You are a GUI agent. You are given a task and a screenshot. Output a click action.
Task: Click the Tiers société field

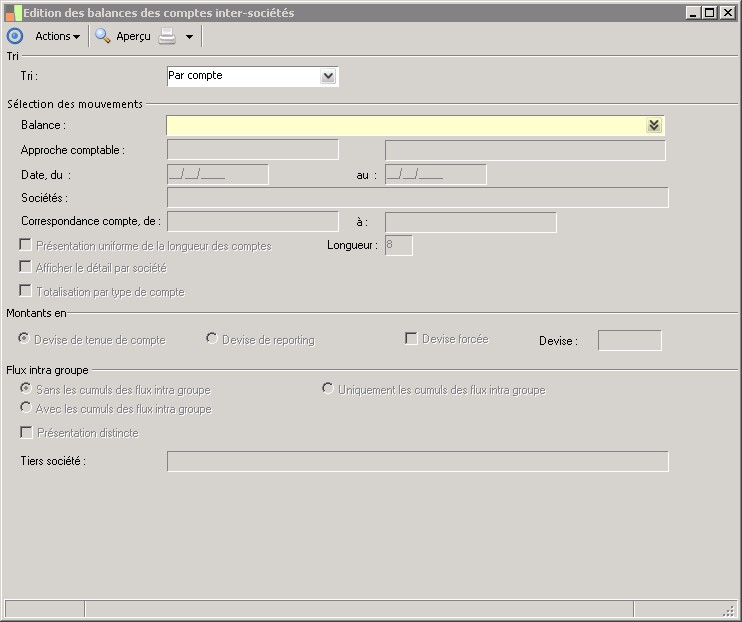(417, 461)
